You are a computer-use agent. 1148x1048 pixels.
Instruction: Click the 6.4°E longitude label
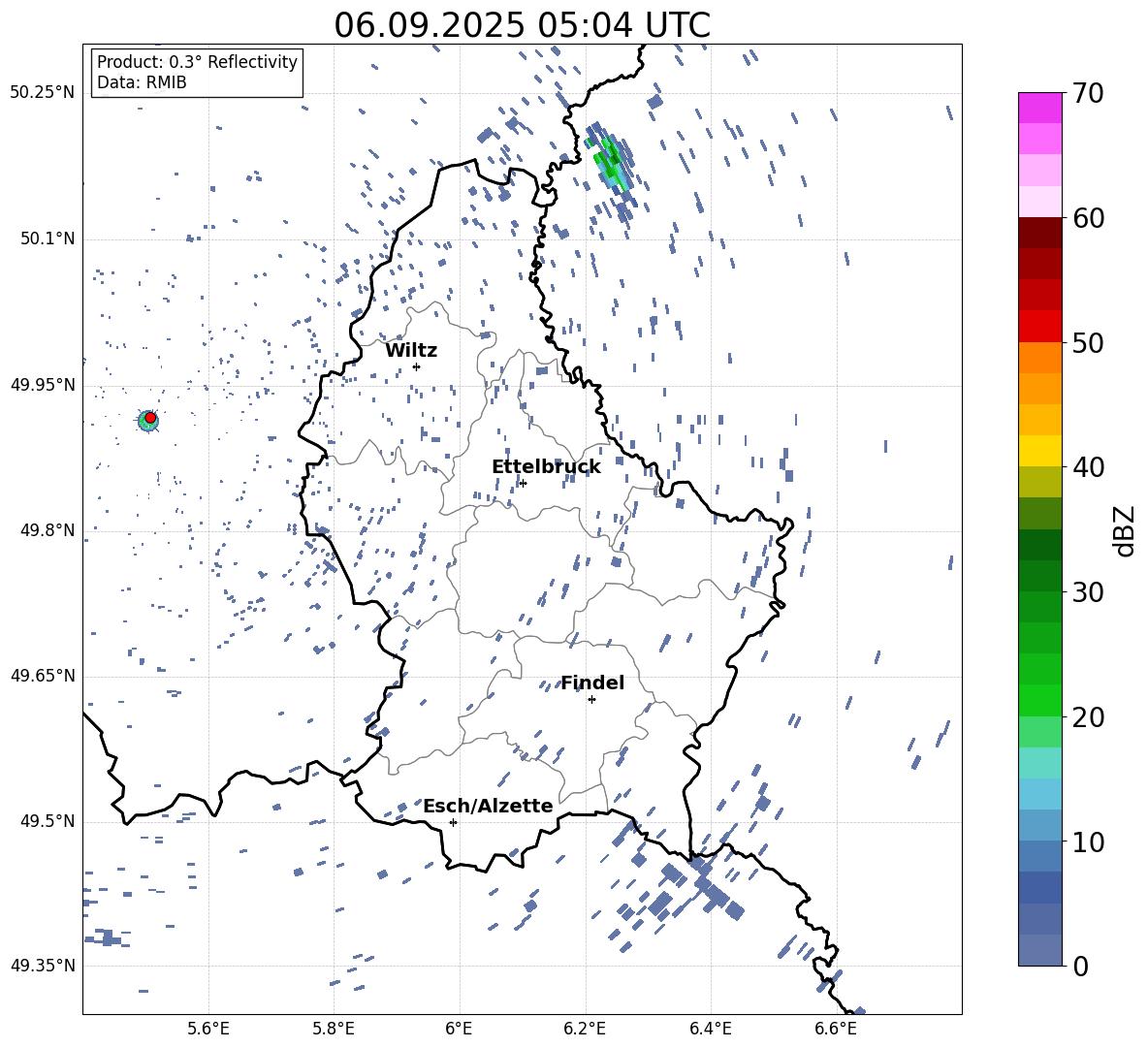tap(710, 1029)
